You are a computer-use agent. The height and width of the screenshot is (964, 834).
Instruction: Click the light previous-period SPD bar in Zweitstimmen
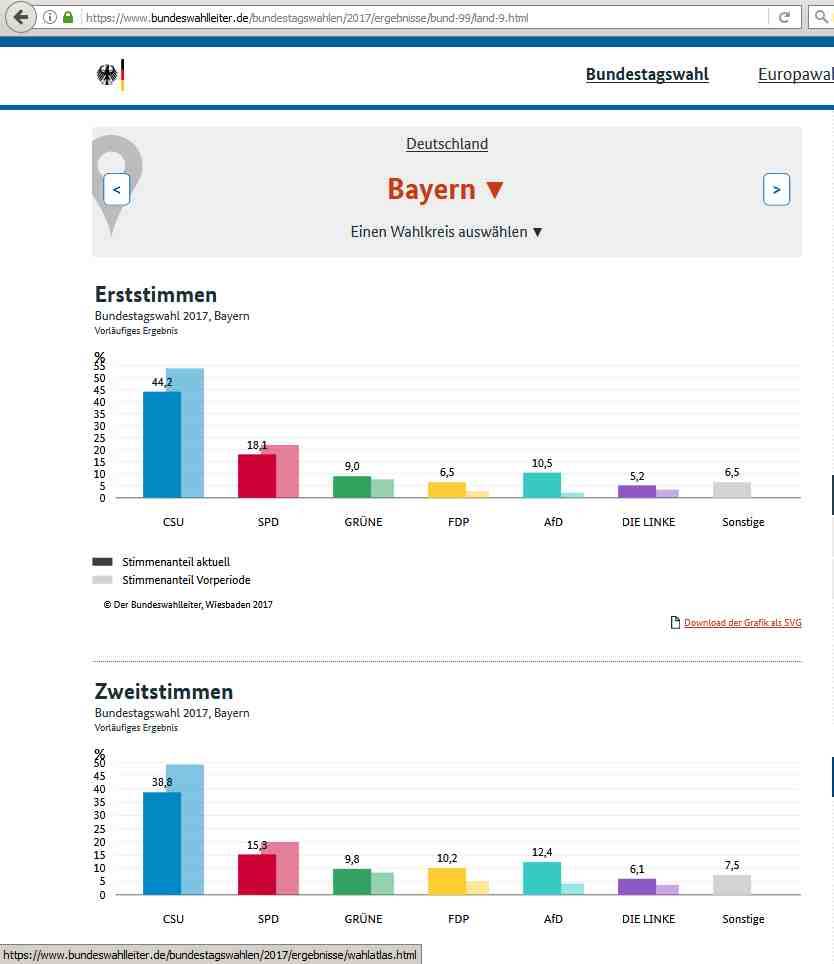(x=287, y=868)
